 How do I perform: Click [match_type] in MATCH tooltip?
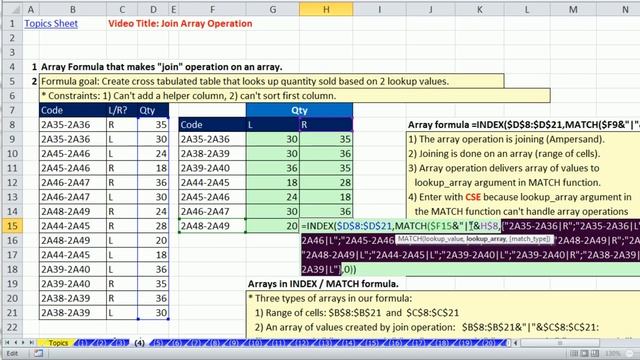pyautogui.click(x=529, y=239)
